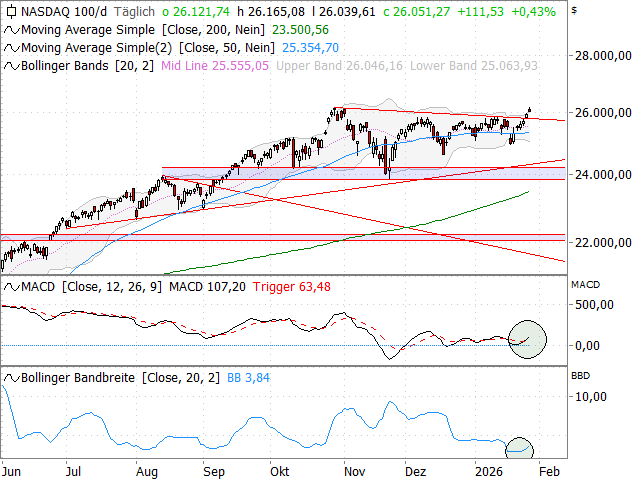Viewport: 640px width, 480px height.
Task: Click the Okt month label on time axis
Action: click(x=280, y=472)
